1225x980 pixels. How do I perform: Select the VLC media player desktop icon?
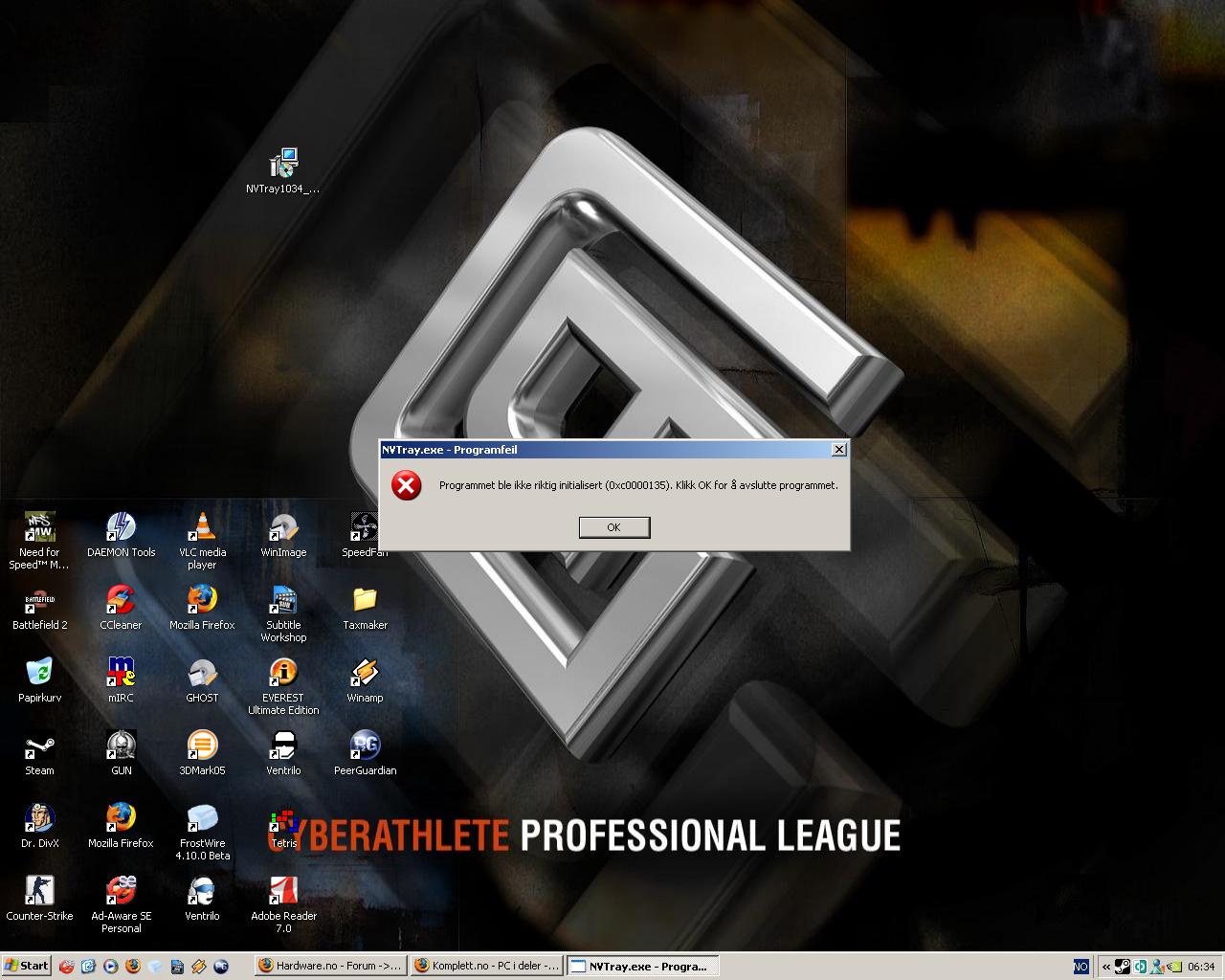point(202,541)
